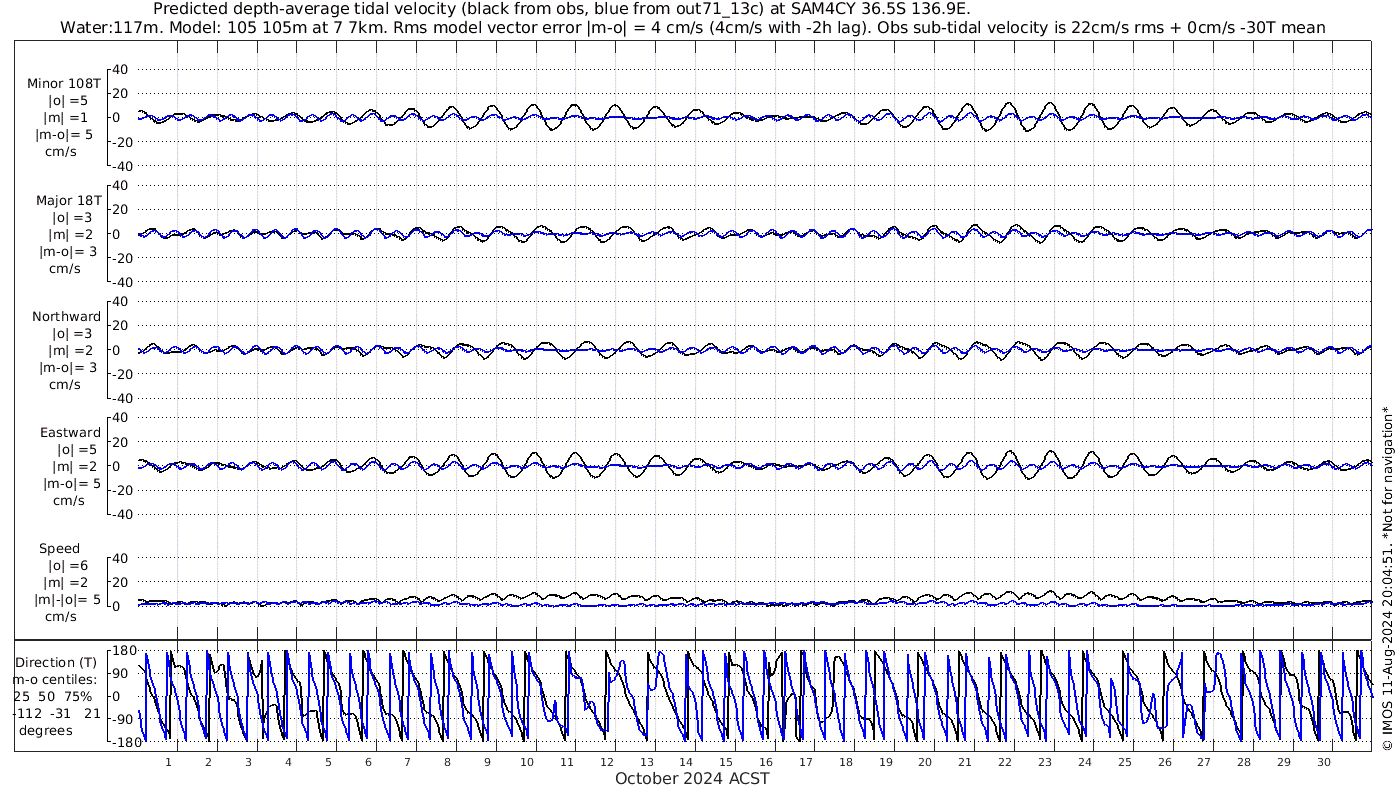This screenshot has height=800, width=1400.
Task: Click '|m|-|o|= 5' under Speed
Action: pos(67,600)
